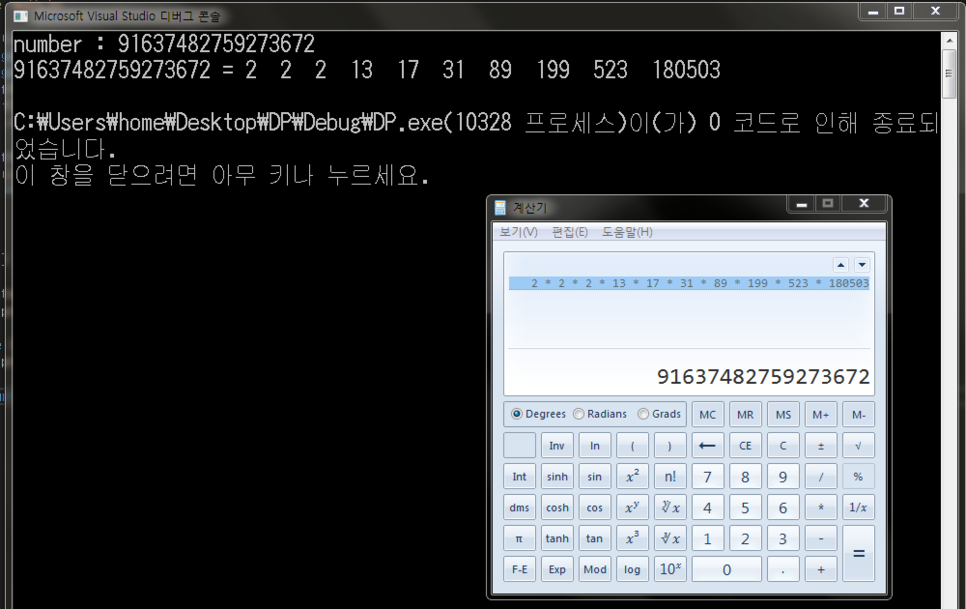Click calculator history up arrow
The height and width of the screenshot is (609, 966).
pyautogui.click(x=840, y=265)
